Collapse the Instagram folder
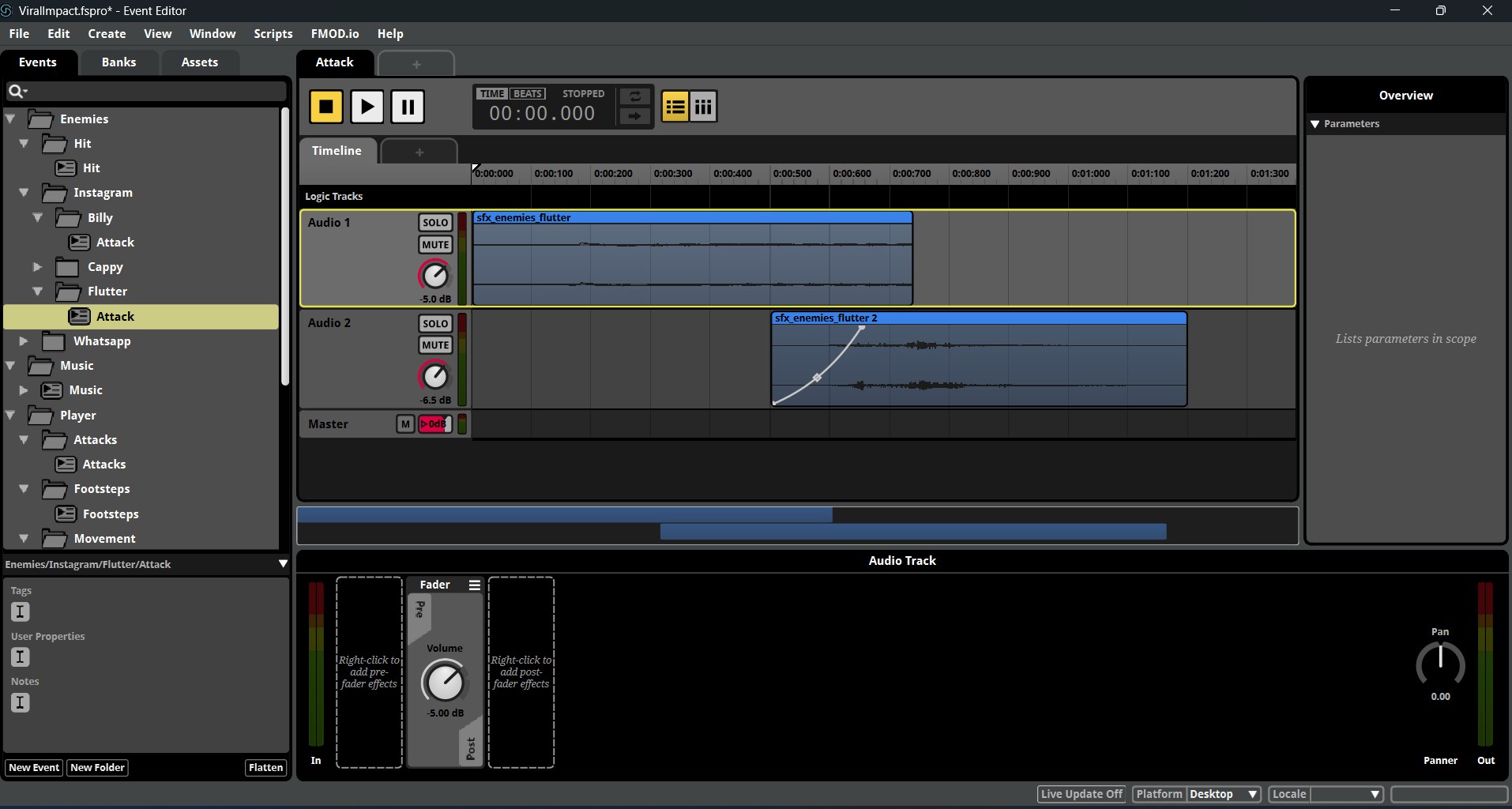The width and height of the screenshot is (1512, 809). [x=24, y=193]
